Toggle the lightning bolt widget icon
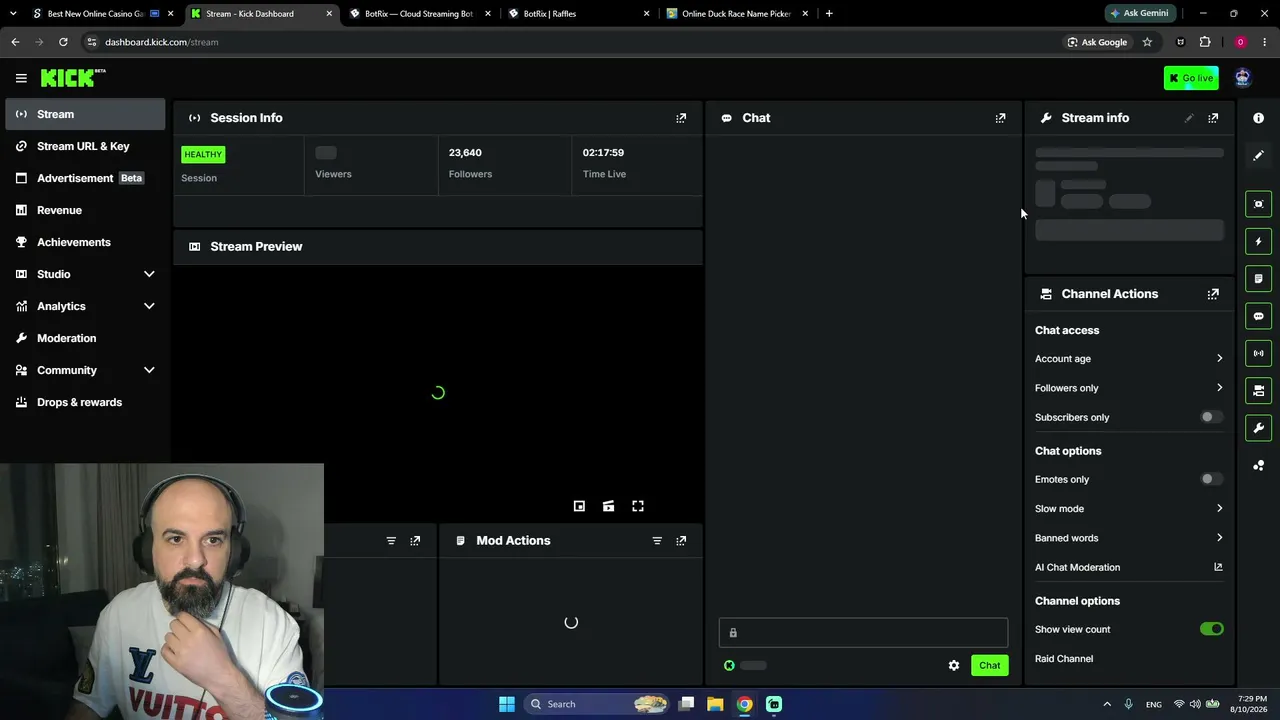This screenshot has width=1280, height=720. pyautogui.click(x=1258, y=241)
